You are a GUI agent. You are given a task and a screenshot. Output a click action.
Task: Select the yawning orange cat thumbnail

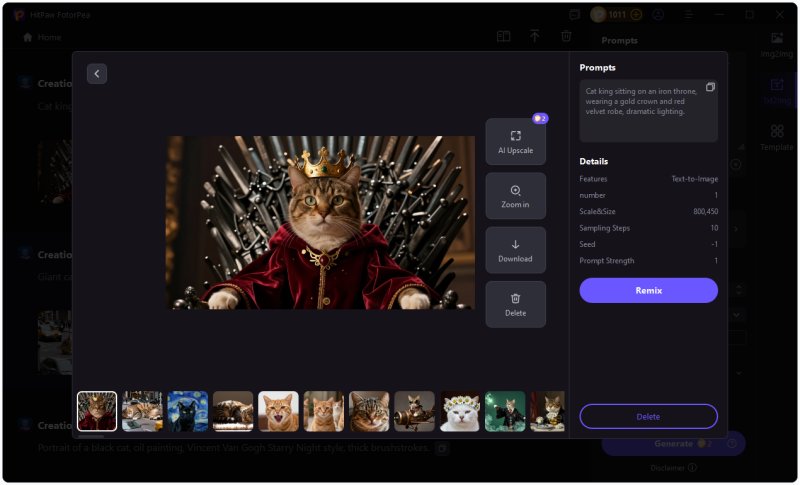click(279, 411)
